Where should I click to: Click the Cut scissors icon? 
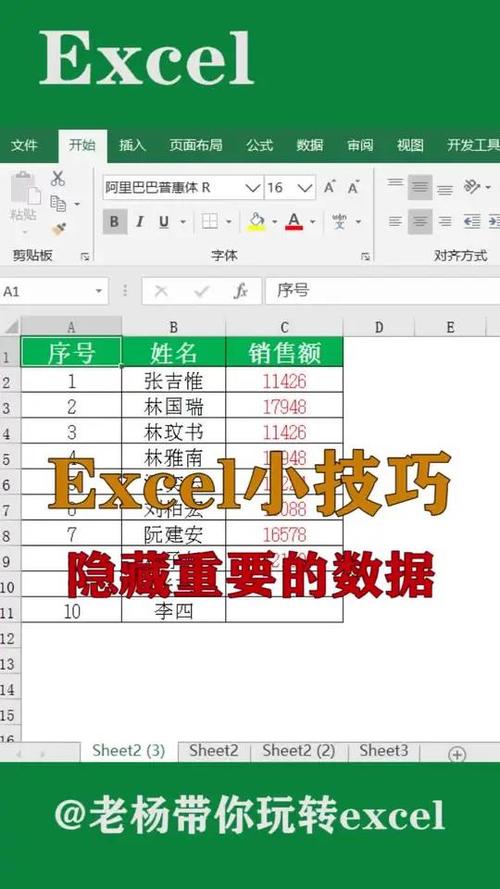point(57,179)
